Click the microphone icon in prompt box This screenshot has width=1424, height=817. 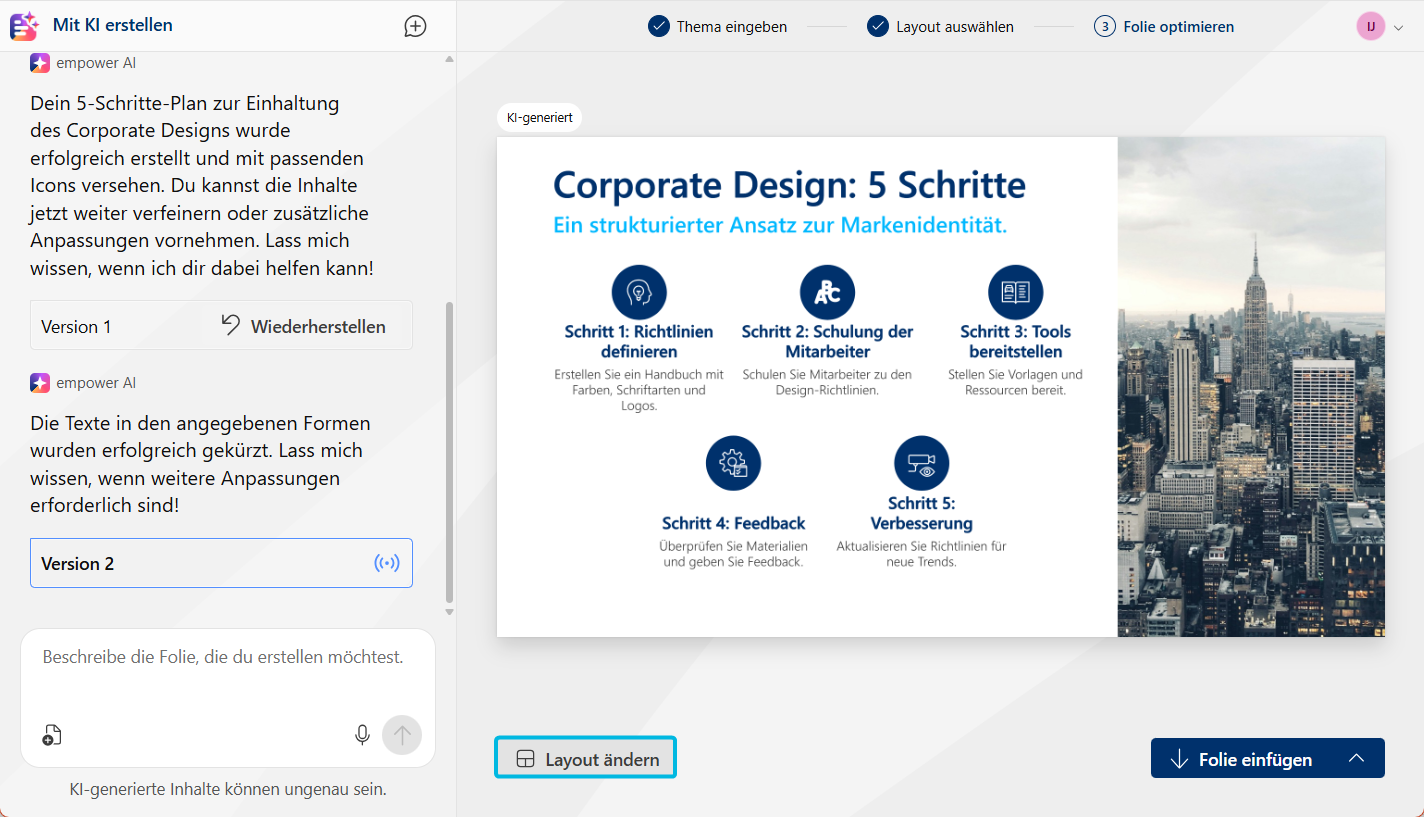pyautogui.click(x=362, y=735)
